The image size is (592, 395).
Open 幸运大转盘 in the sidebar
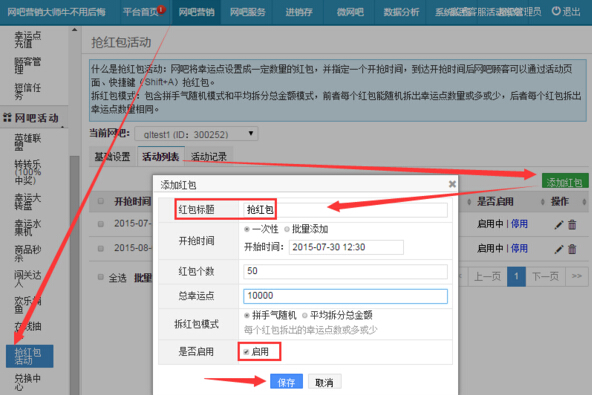click(x=28, y=202)
